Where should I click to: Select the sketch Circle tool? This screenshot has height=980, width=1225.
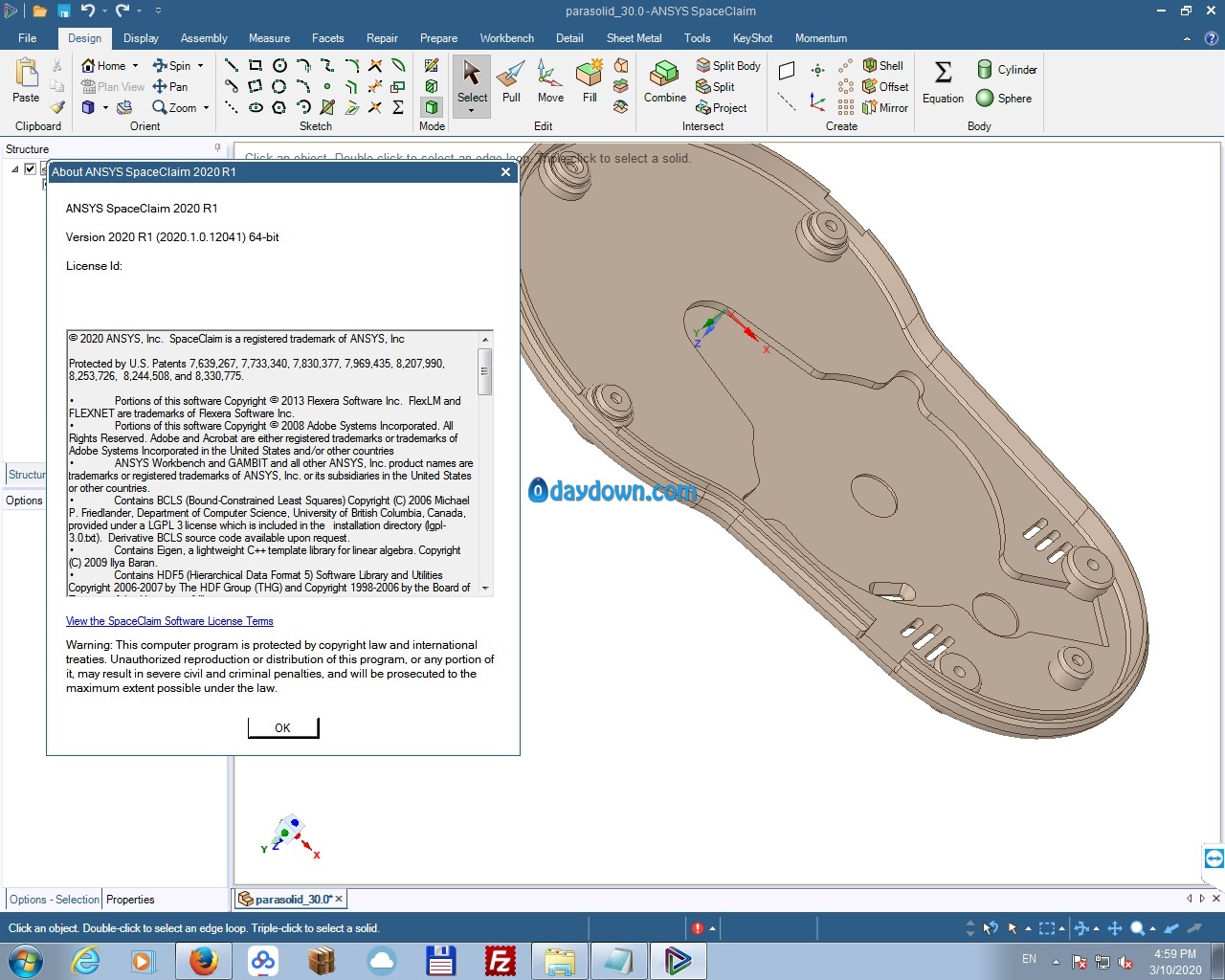tap(279, 65)
